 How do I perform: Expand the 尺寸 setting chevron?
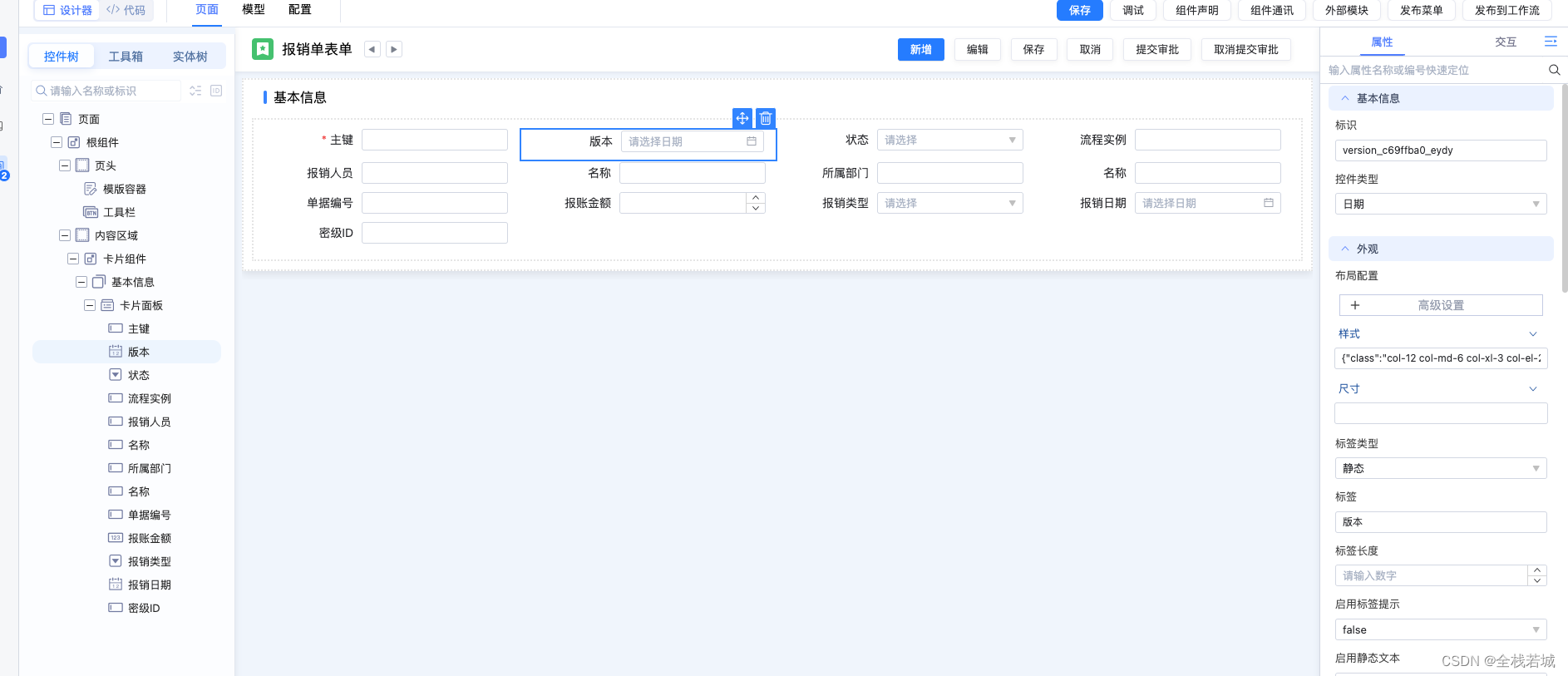[x=1533, y=389]
